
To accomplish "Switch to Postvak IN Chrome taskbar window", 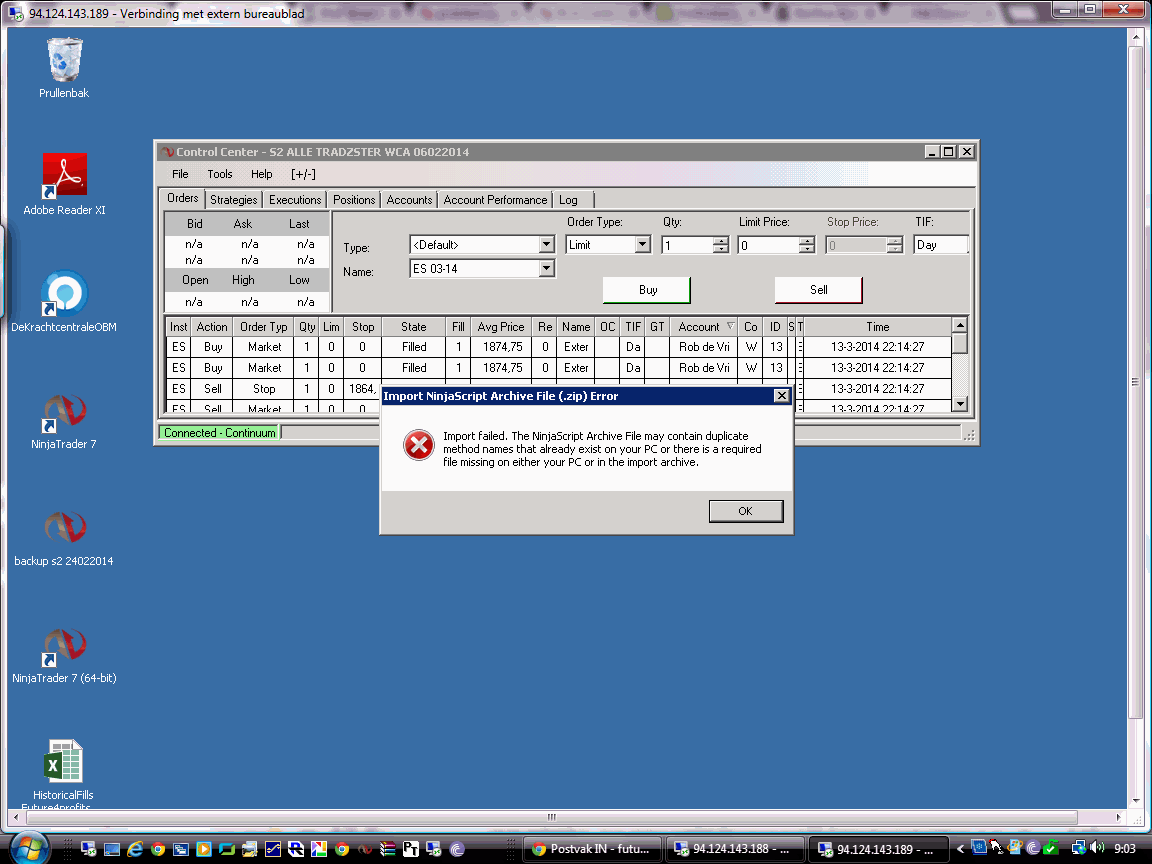I will point(592,849).
